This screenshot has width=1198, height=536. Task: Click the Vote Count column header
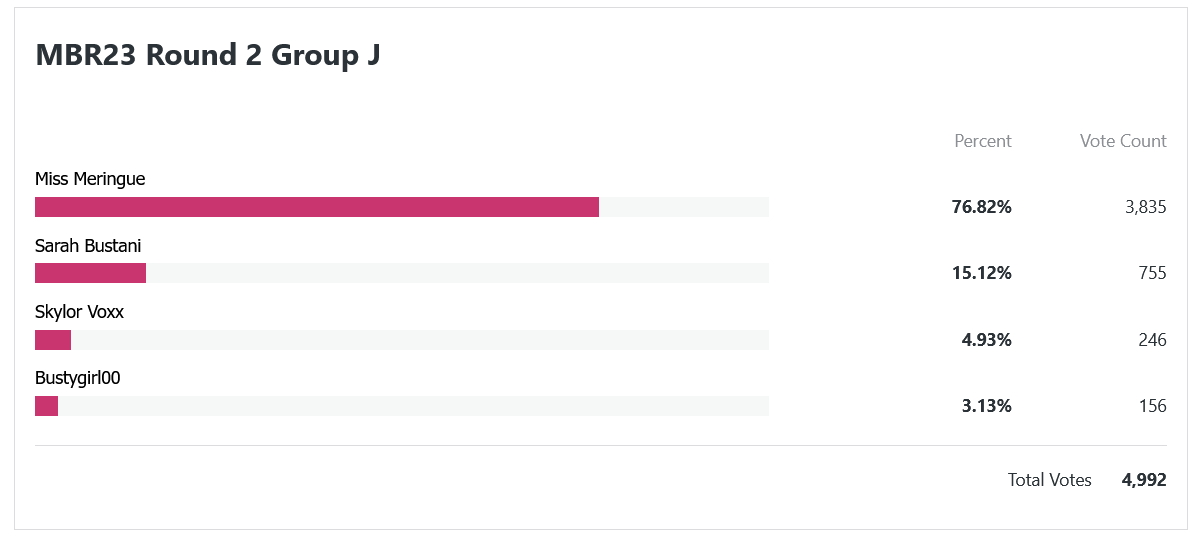[1123, 141]
